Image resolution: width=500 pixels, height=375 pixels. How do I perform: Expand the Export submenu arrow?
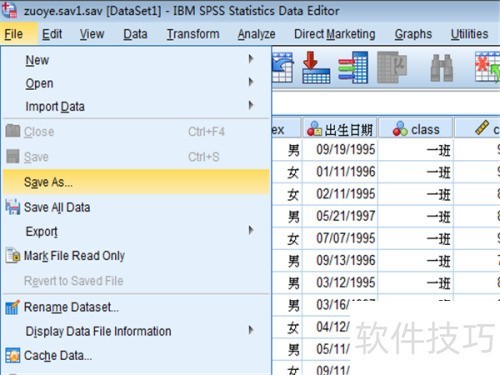click(251, 230)
